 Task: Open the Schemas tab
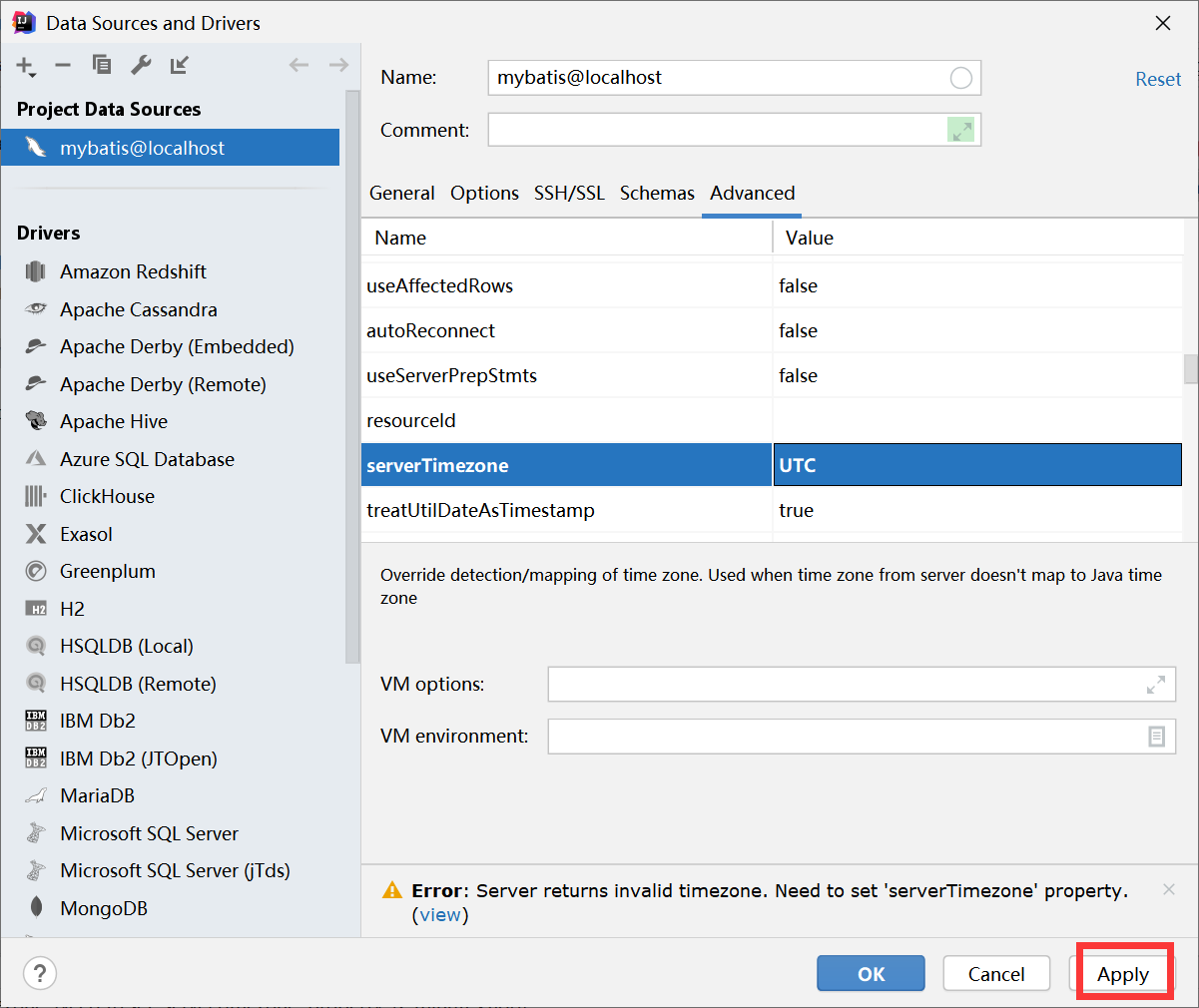pyautogui.click(x=657, y=193)
